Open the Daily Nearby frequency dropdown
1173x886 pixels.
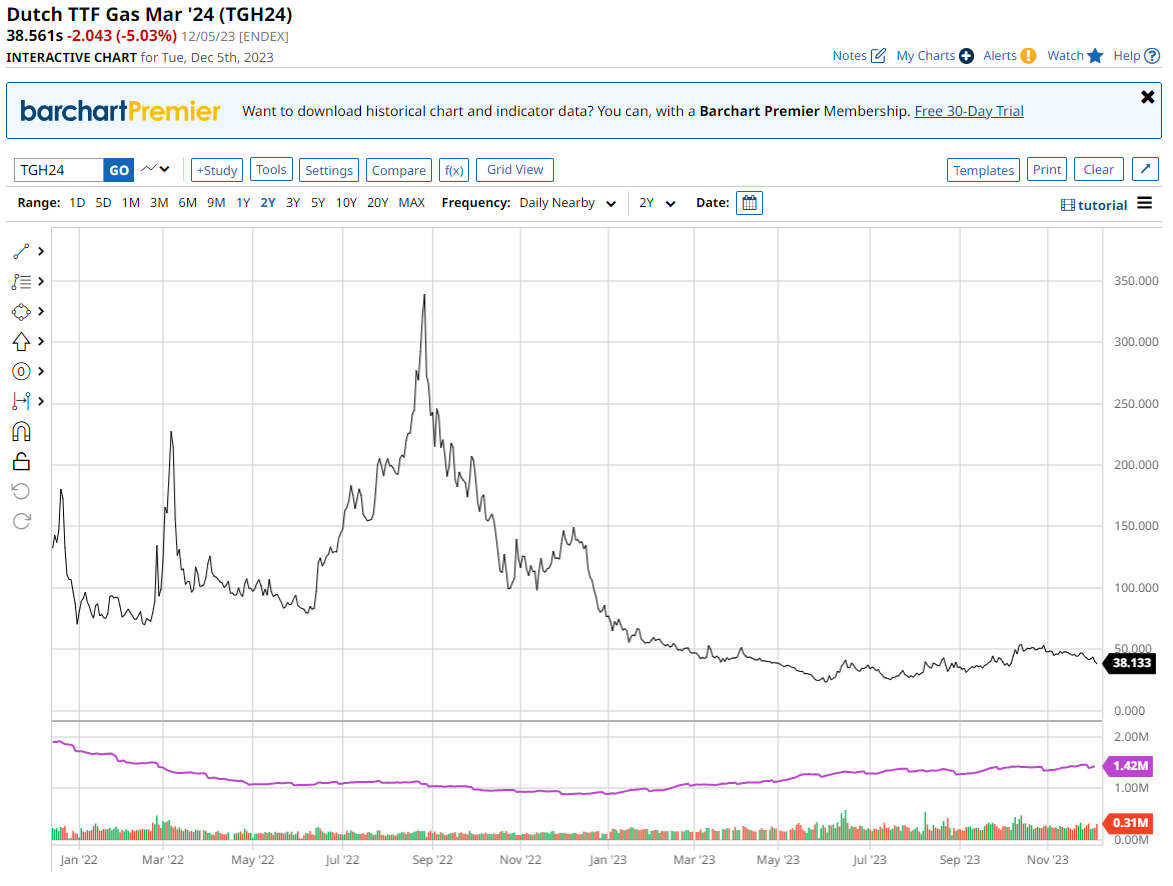pyautogui.click(x=566, y=203)
